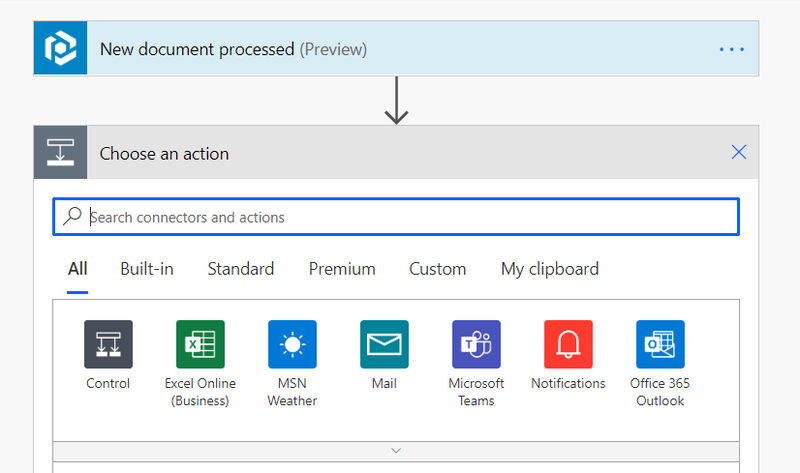
Task: Show the Custom connectors tab
Action: click(437, 269)
